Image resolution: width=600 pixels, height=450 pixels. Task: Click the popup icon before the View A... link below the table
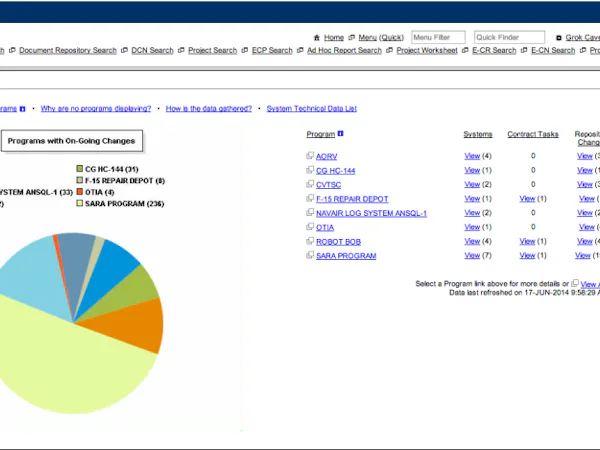tap(574, 283)
